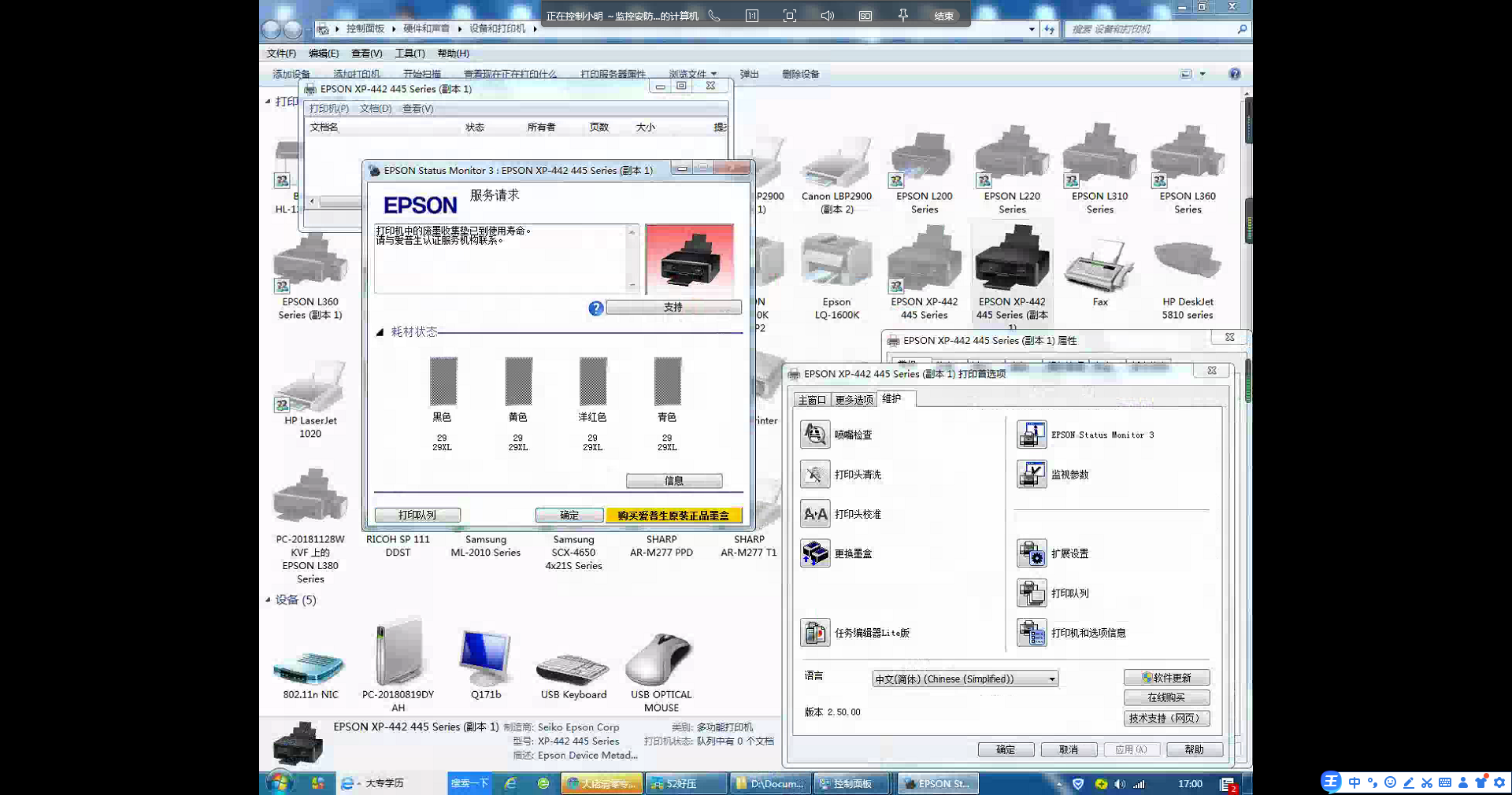Open the 工具(T) menu
Image resolution: width=1512 pixels, height=795 pixels.
coord(409,54)
